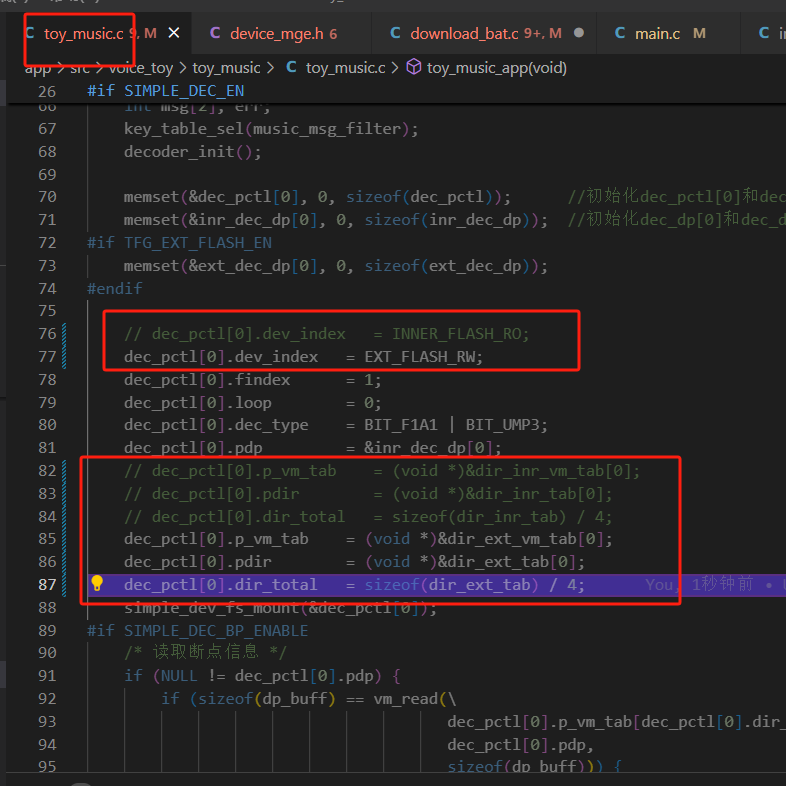The width and height of the screenshot is (786, 786).
Task: Click the comment '读取断点信息' on line 90
Action: 206,652
